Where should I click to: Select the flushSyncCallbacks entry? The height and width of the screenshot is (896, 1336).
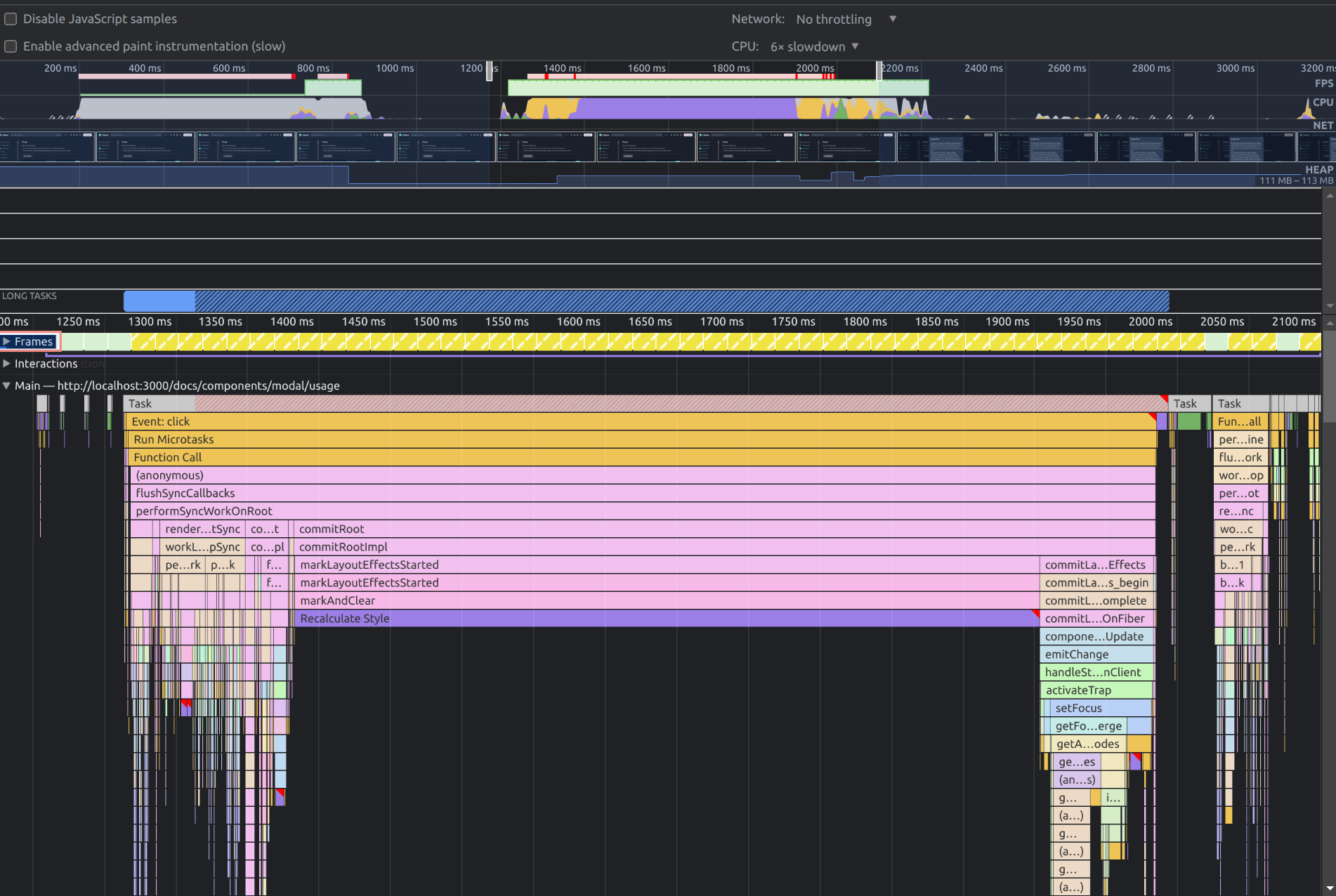click(x=643, y=493)
